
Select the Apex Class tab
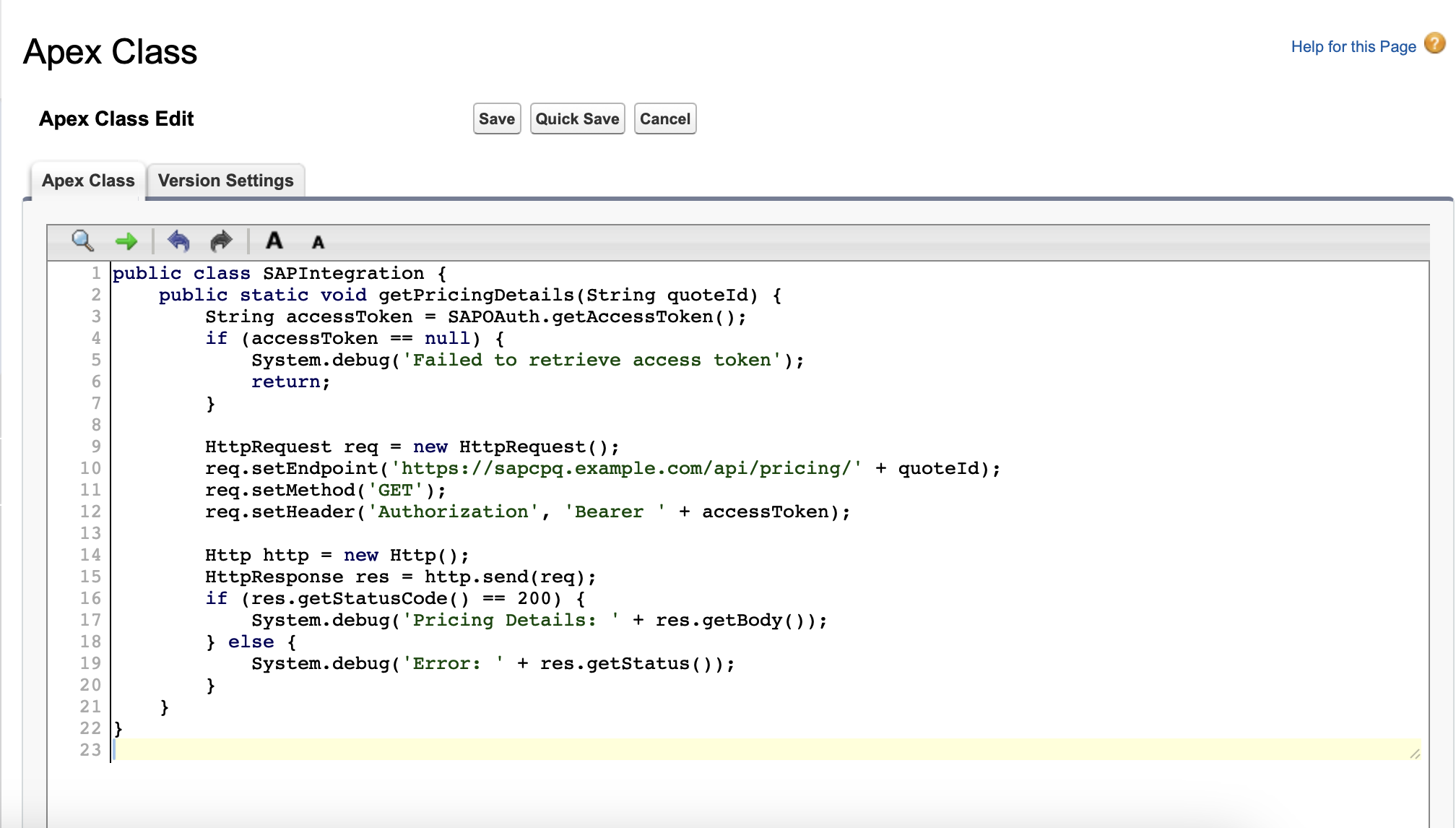pos(87,180)
